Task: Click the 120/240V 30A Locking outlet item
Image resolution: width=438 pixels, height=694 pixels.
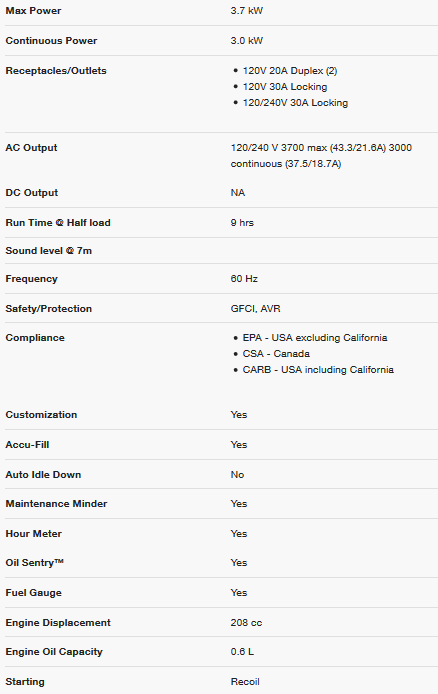Action: [295, 103]
